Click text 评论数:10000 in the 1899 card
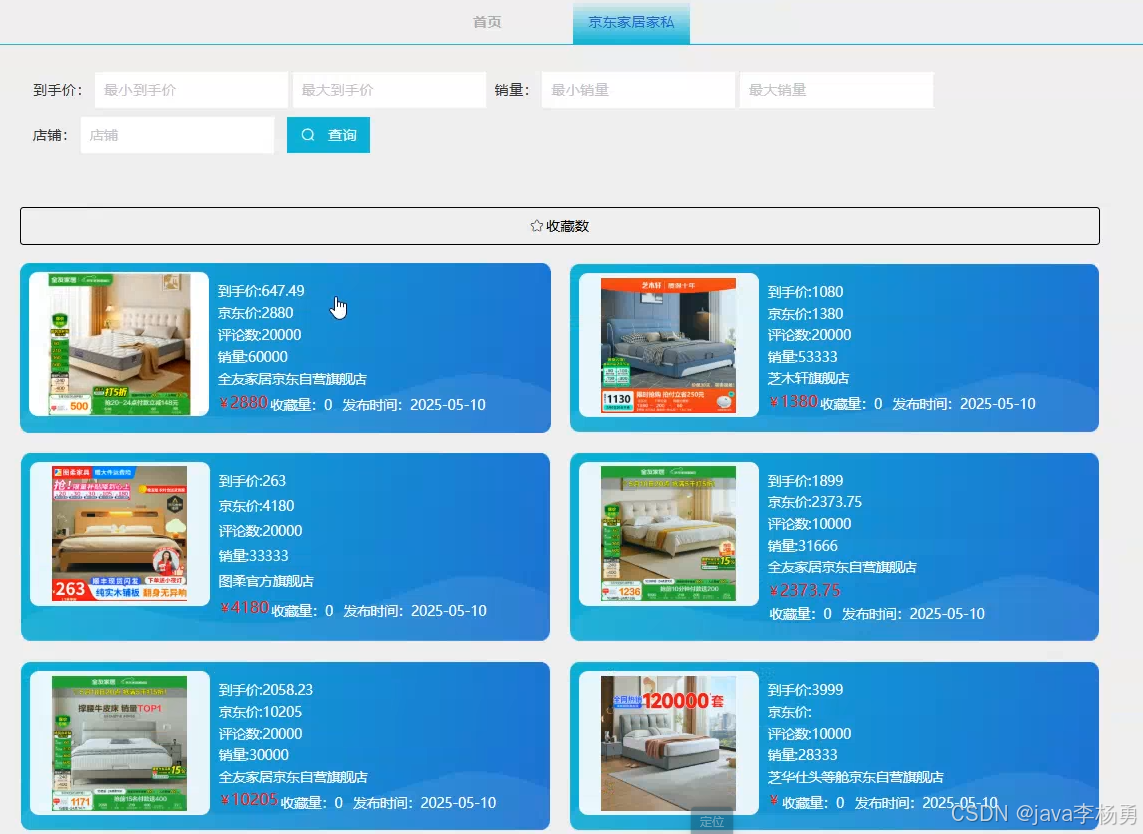This screenshot has width=1143, height=834. (809, 523)
